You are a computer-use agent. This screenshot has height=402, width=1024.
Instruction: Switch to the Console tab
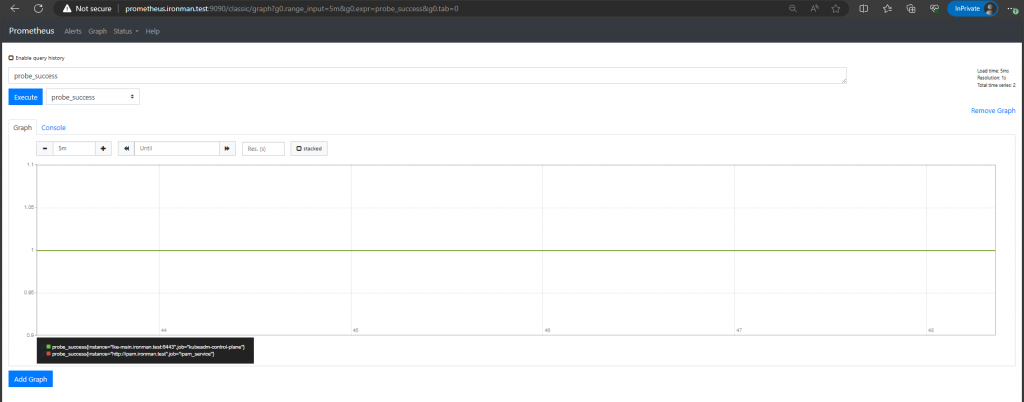[x=54, y=127]
